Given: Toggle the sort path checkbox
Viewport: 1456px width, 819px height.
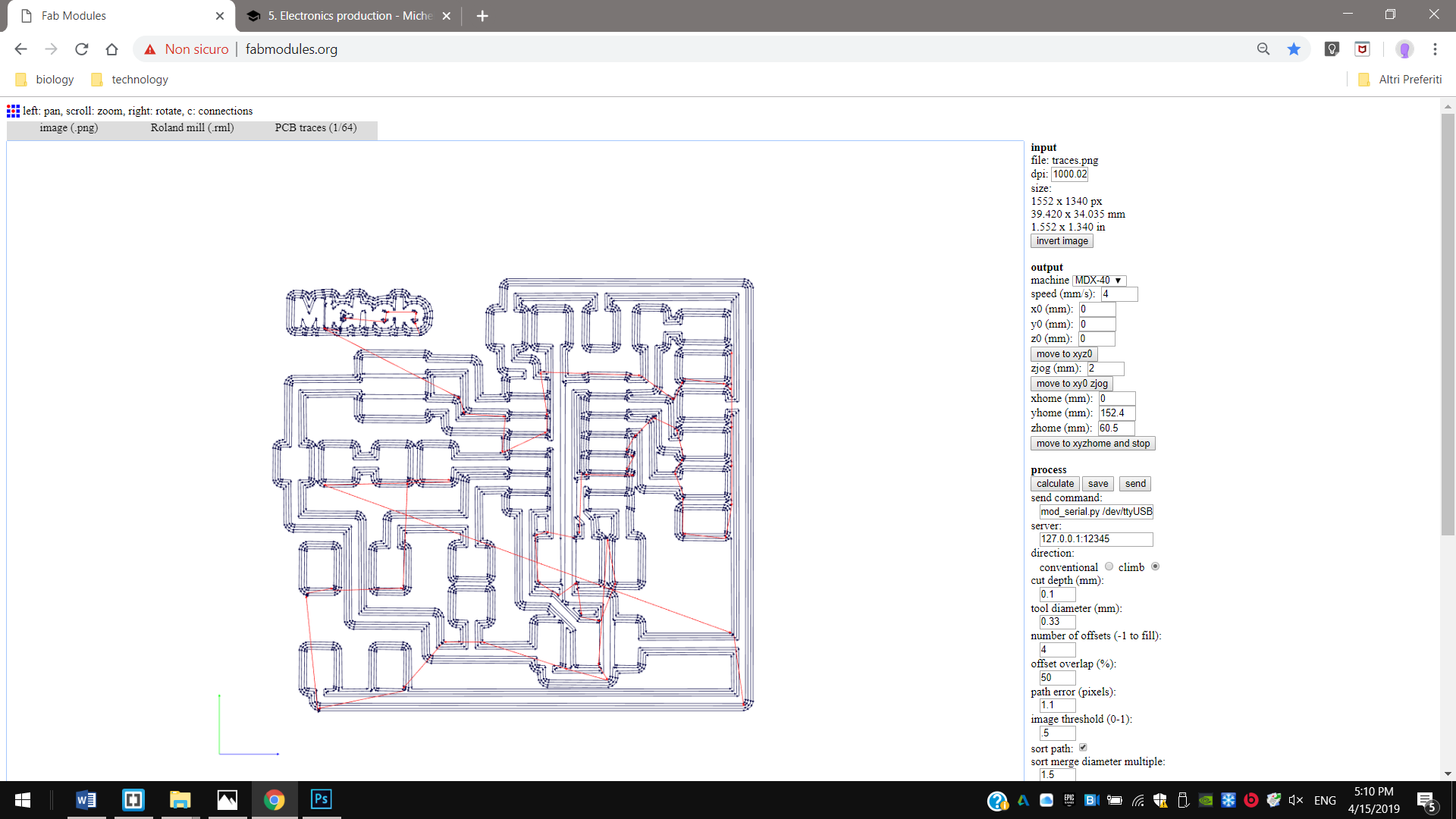Looking at the screenshot, I should [x=1083, y=748].
